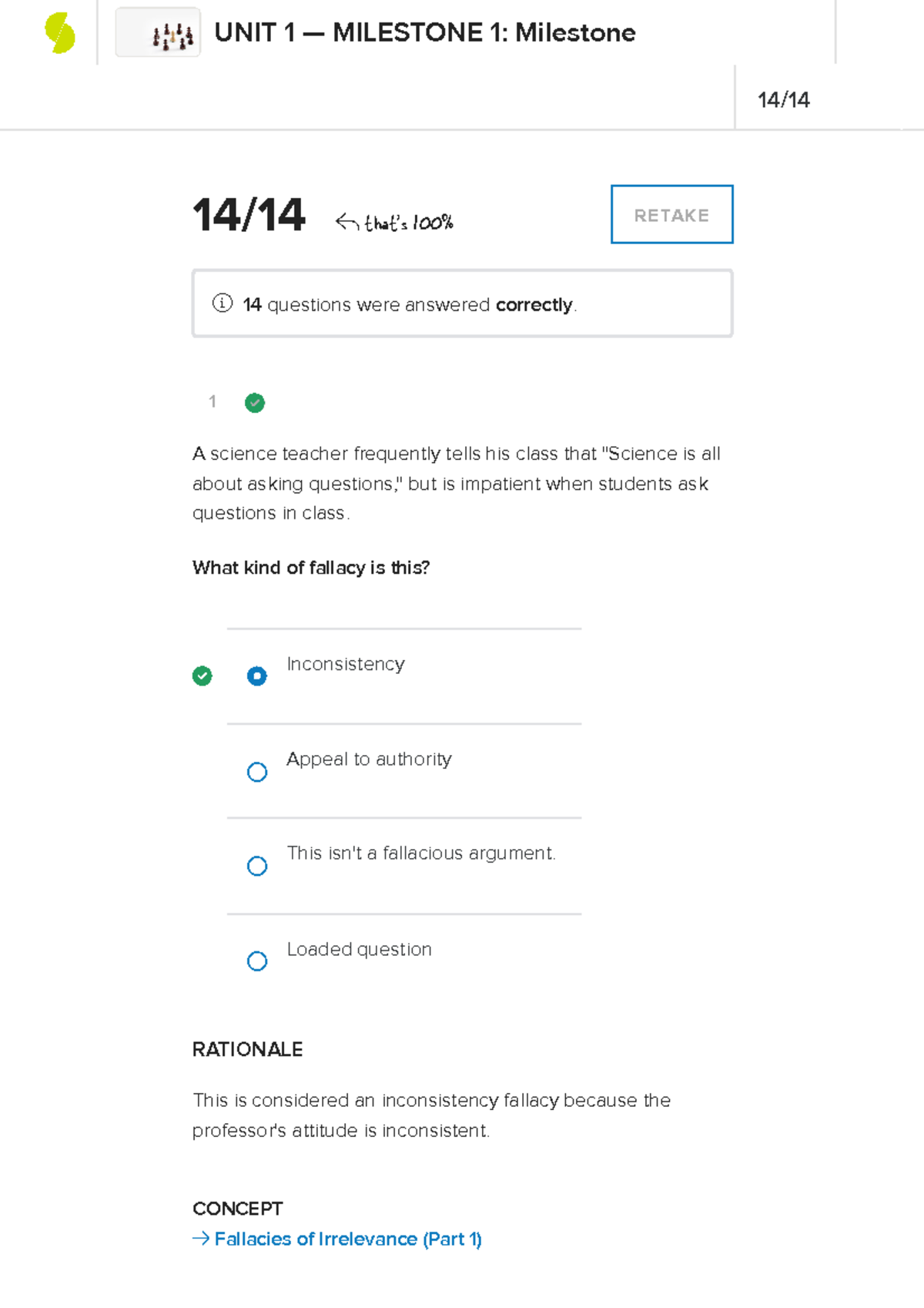Click the Loaded question answer text
Screen dimensions: 924x1308
[x=359, y=949]
